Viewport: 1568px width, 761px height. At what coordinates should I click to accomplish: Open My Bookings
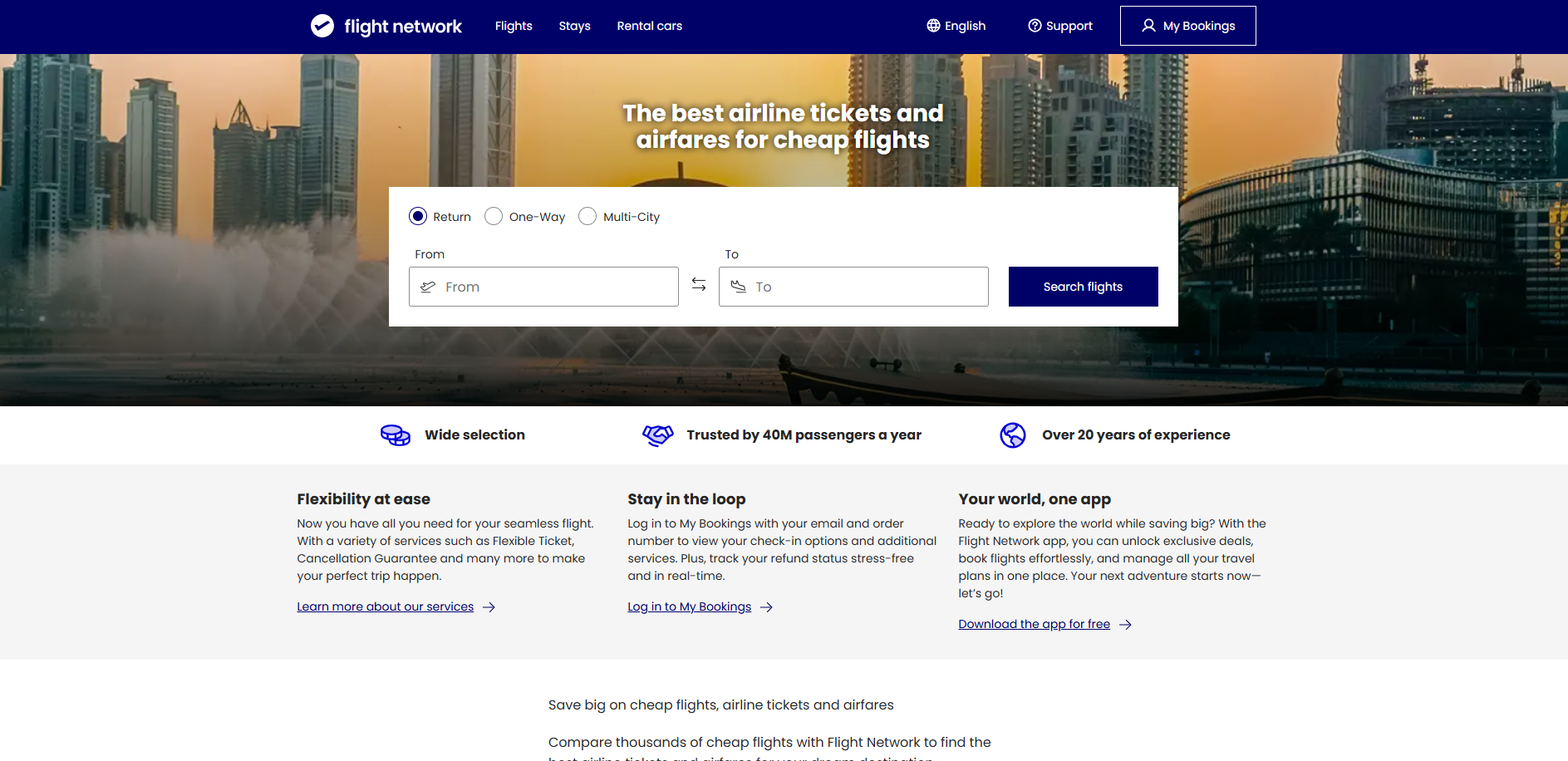1187,26
